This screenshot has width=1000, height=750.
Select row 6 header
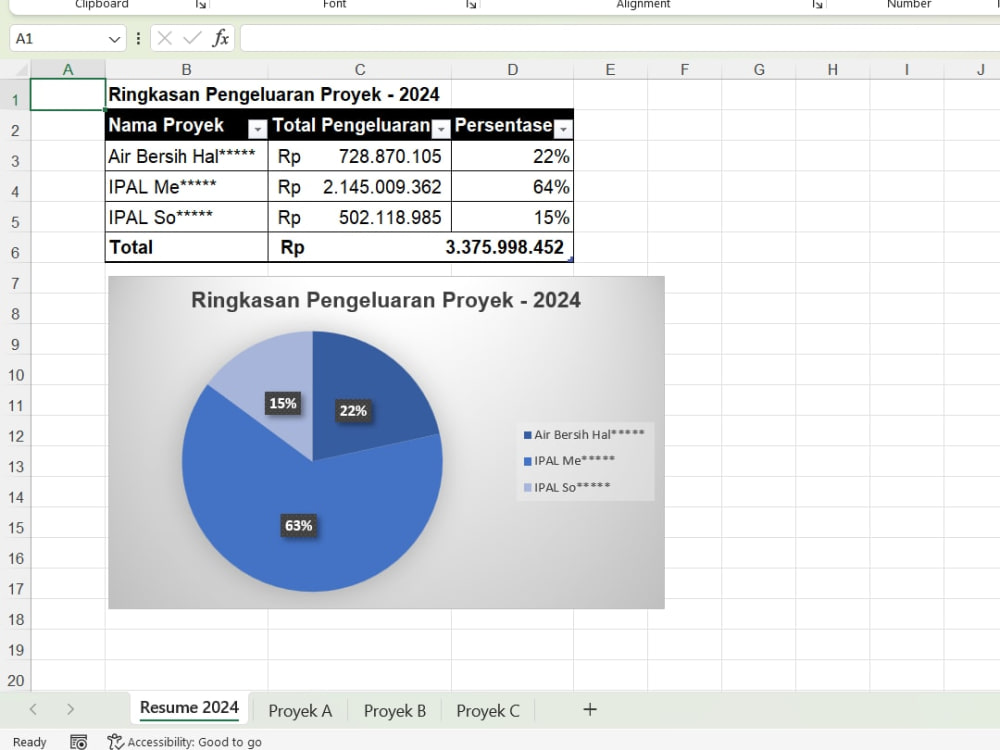(15, 253)
